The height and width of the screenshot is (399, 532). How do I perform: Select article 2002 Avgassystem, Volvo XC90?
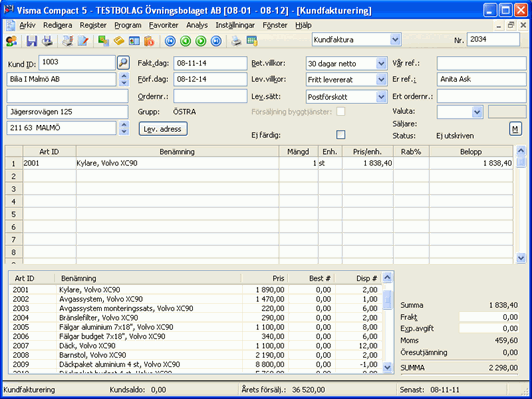coord(196,299)
